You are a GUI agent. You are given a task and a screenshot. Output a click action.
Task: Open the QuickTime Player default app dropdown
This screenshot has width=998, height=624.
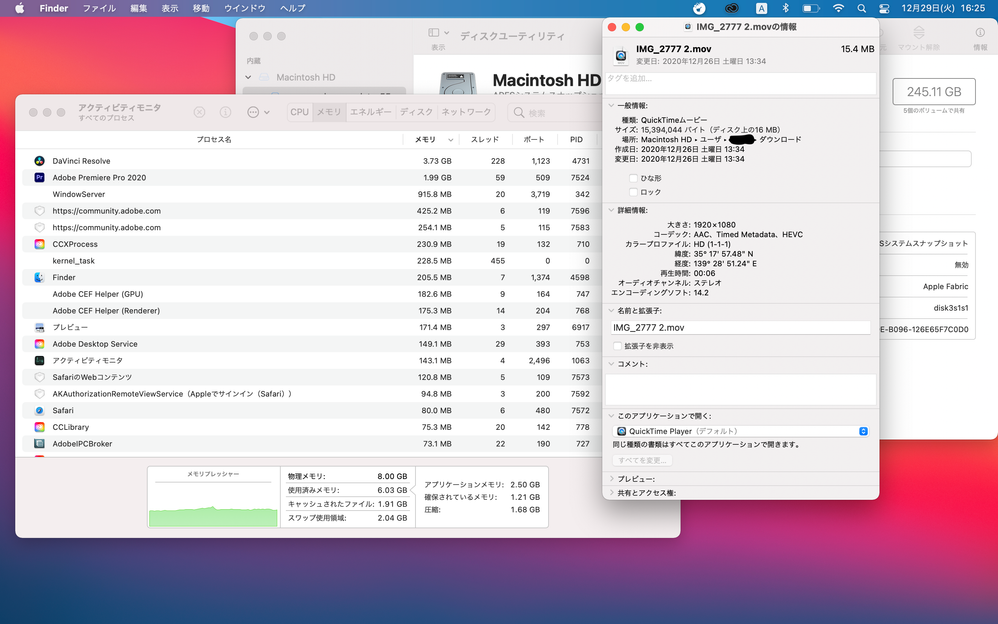[741, 431]
